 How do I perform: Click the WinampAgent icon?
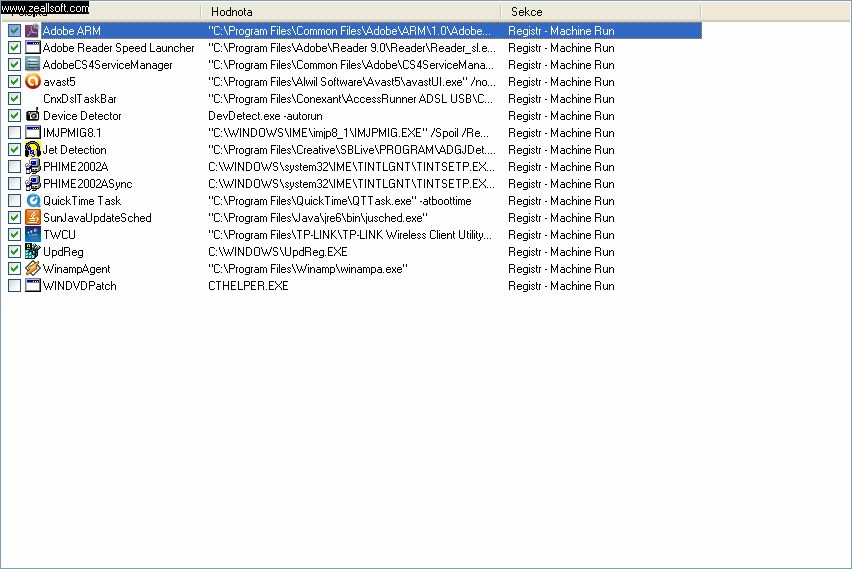pyautogui.click(x=33, y=268)
